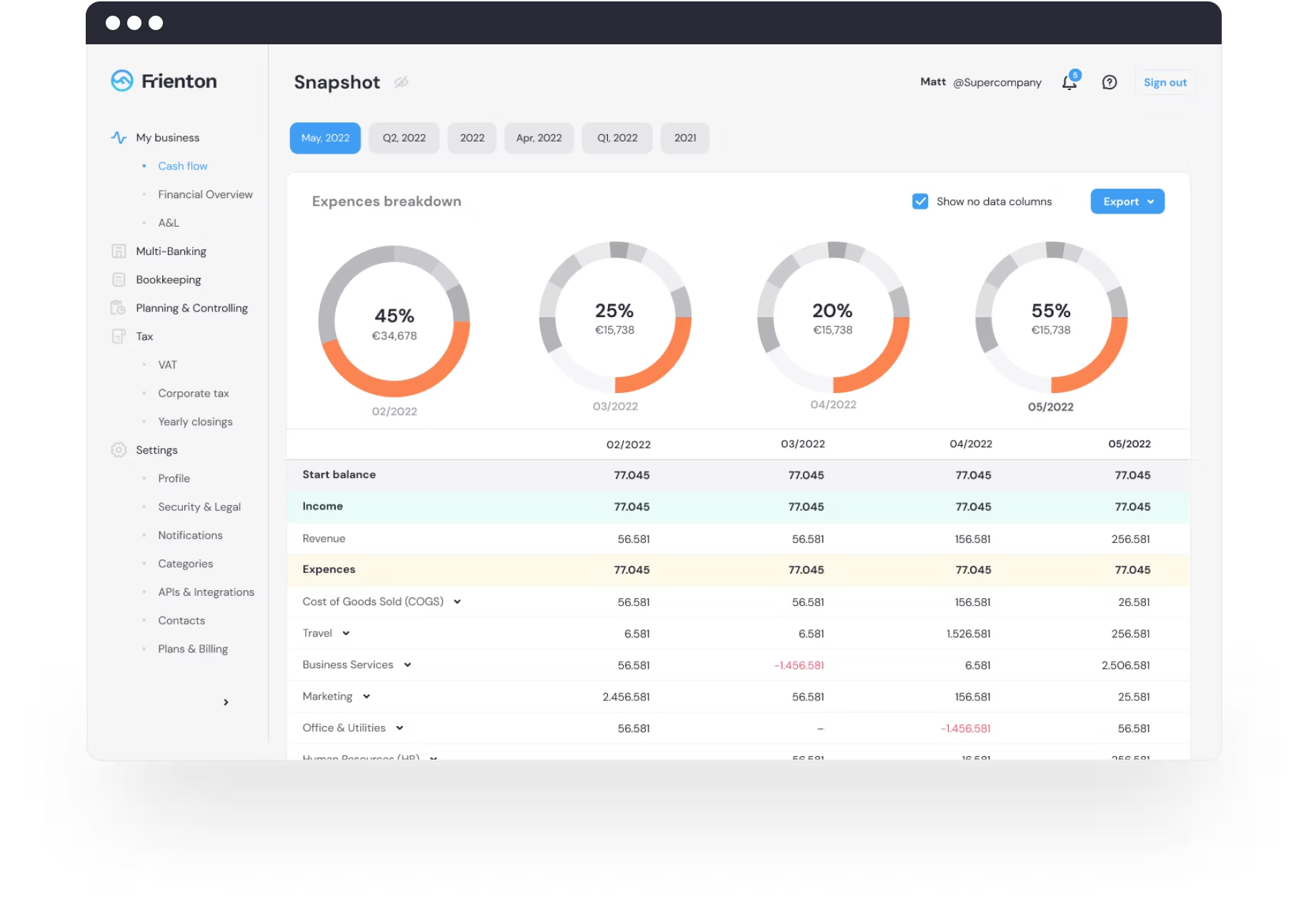1316x906 pixels.
Task: Click the Settings gear icon
Action: click(x=119, y=450)
